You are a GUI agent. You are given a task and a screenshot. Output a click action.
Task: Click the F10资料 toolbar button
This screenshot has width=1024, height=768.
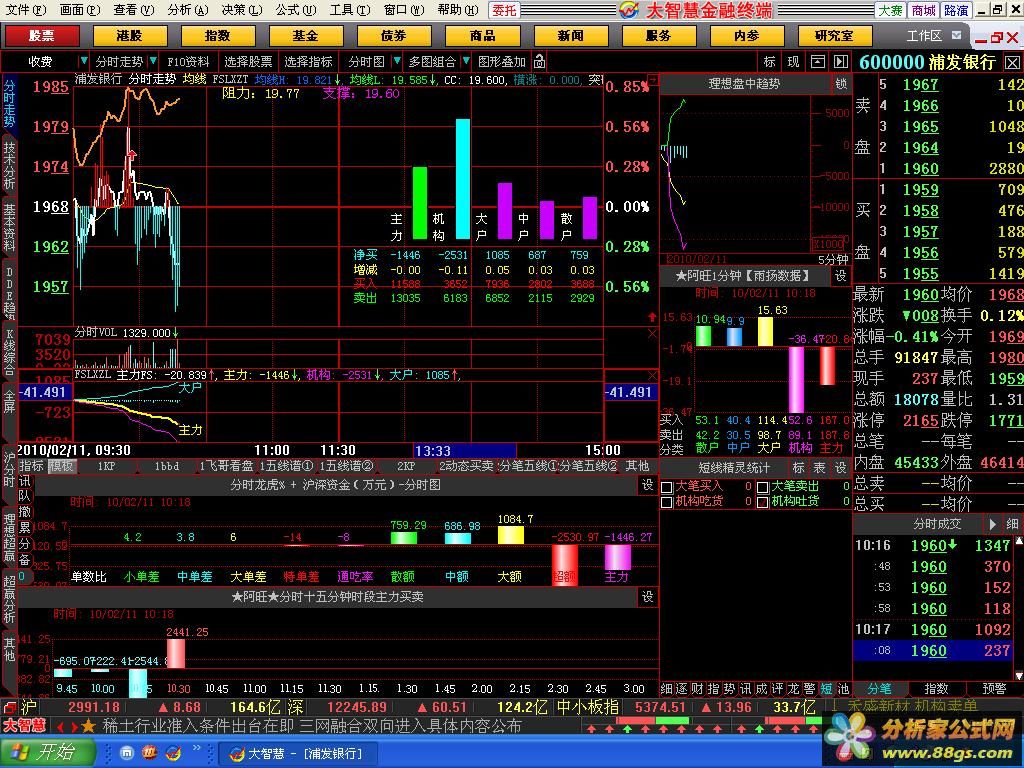coord(188,61)
